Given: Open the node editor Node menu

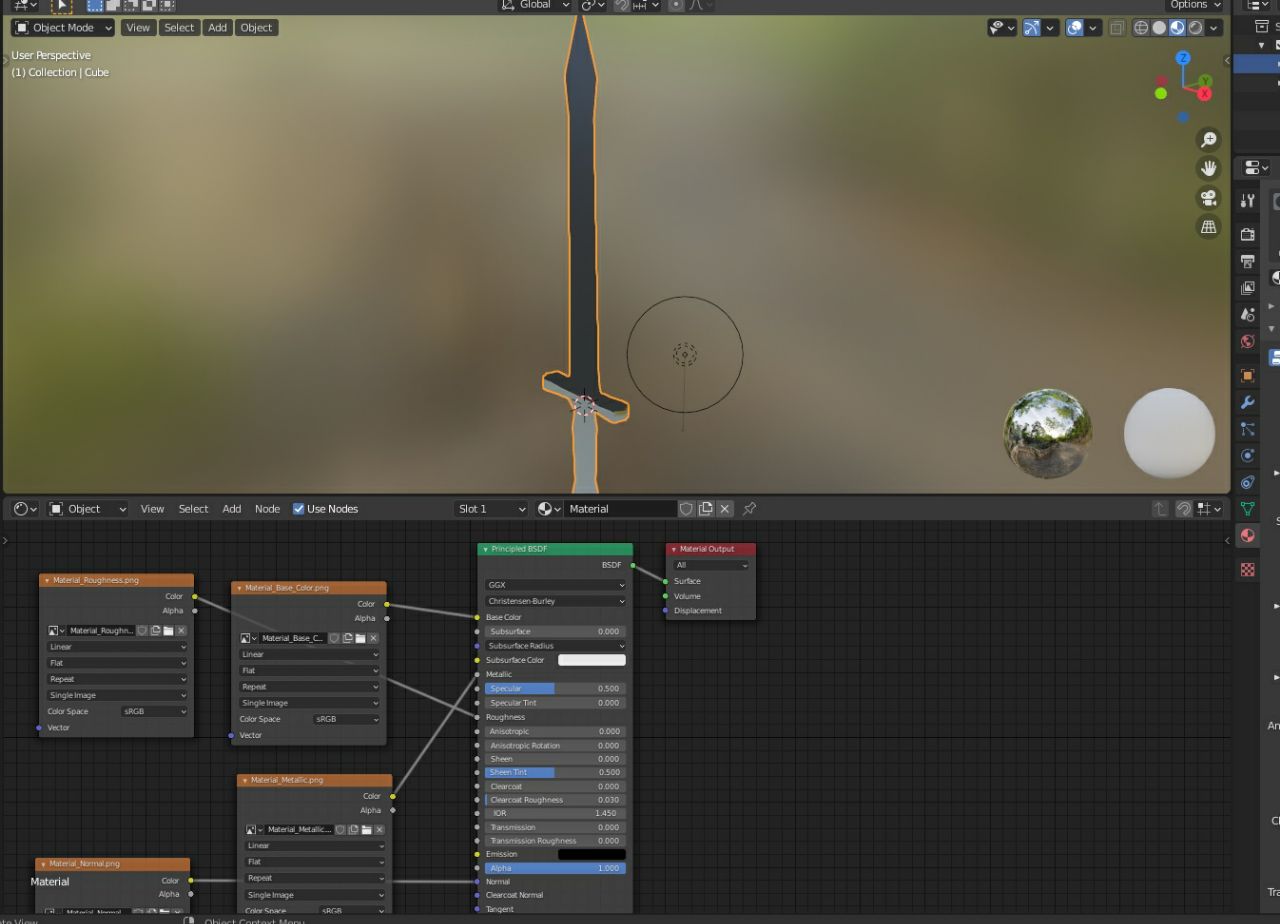Looking at the screenshot, I should click(267, 509).
